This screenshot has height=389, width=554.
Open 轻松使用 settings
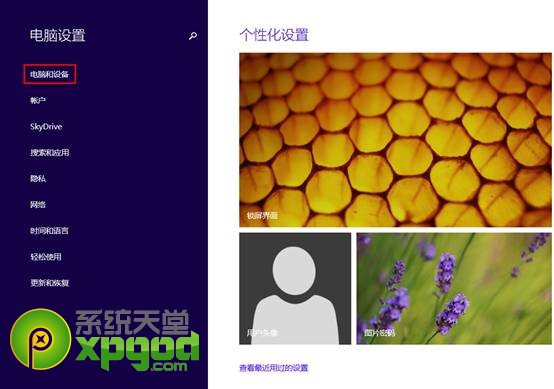[46, 257]
